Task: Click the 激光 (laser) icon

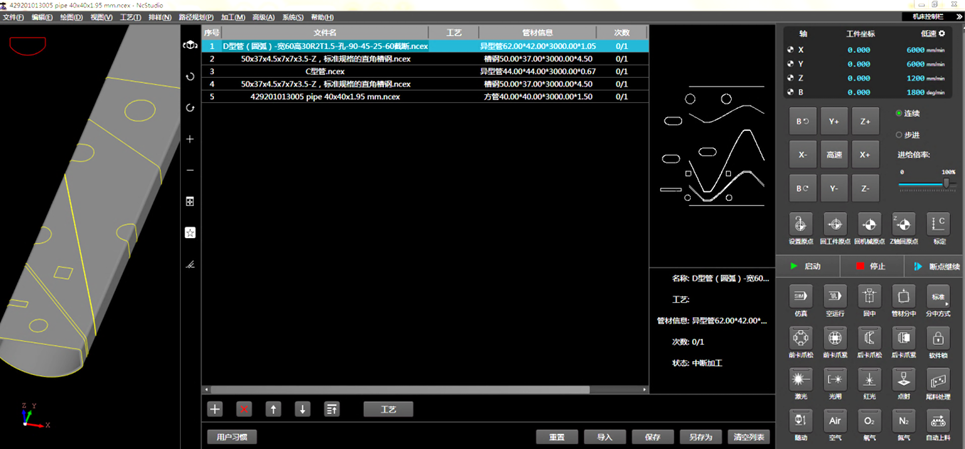Action: click(x=800, y=380)
